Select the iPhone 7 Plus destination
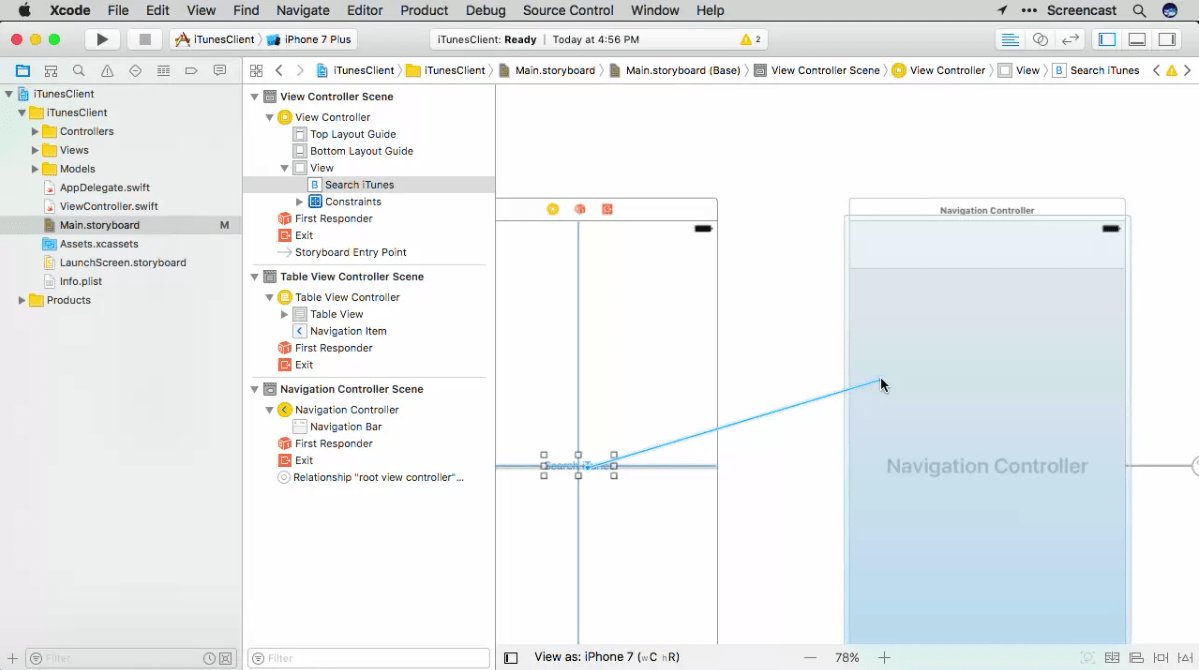 click(310, 39)
